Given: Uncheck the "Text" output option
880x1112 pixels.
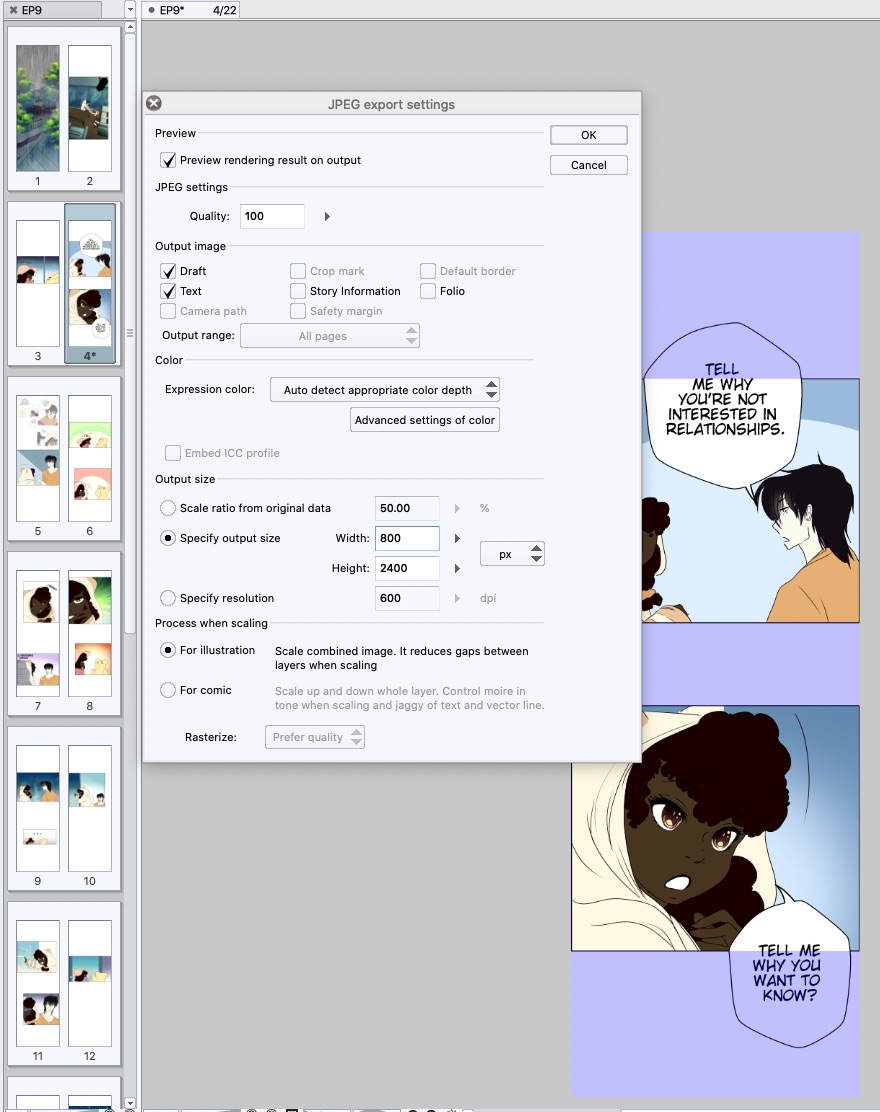Looking at the screenshot, I should [x=167, y=291].
